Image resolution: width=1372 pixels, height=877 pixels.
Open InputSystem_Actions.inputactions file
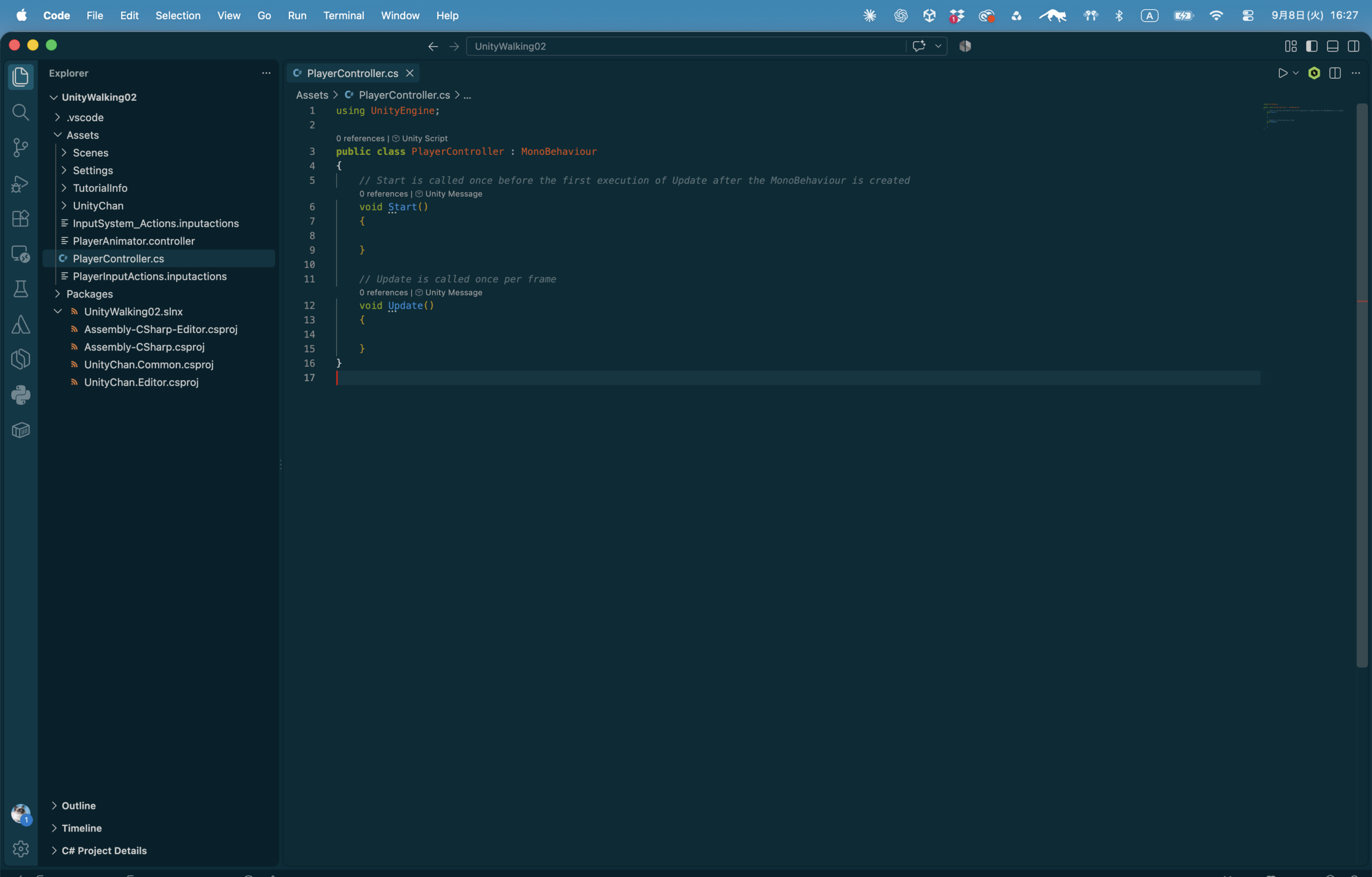(155, 224)
